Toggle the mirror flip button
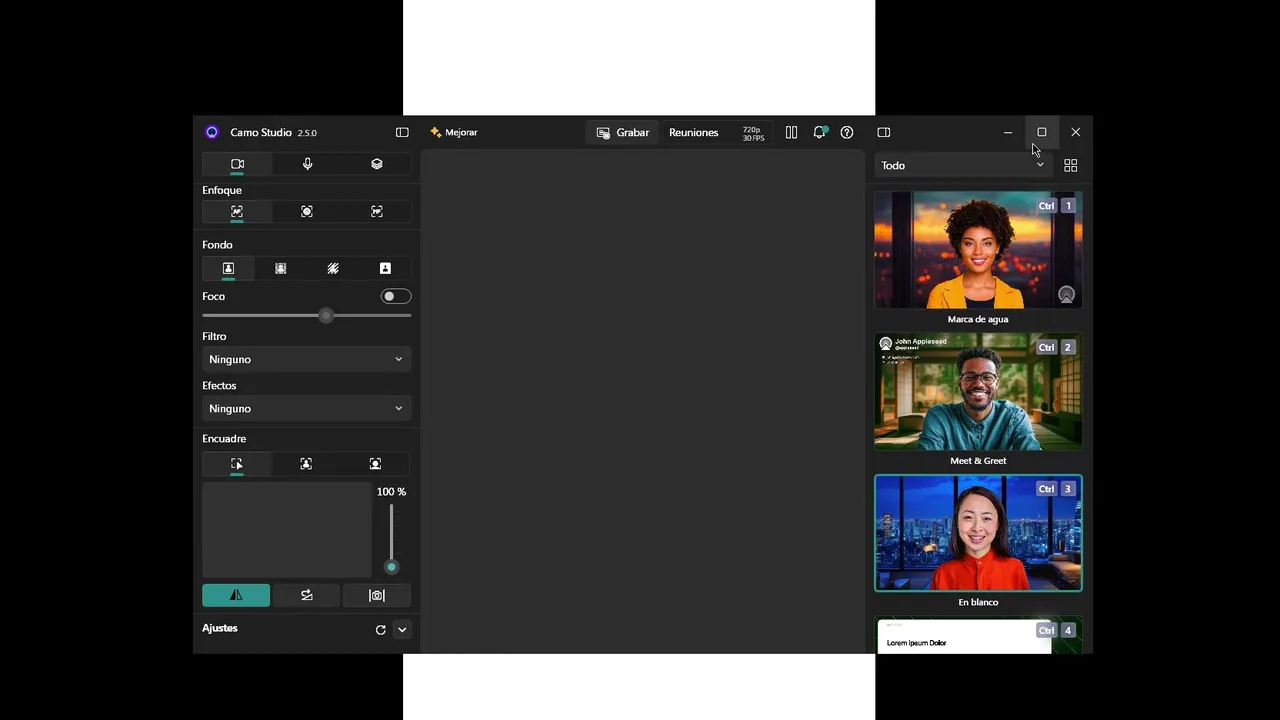1280x720 pixels. click(x=236, y=595)
